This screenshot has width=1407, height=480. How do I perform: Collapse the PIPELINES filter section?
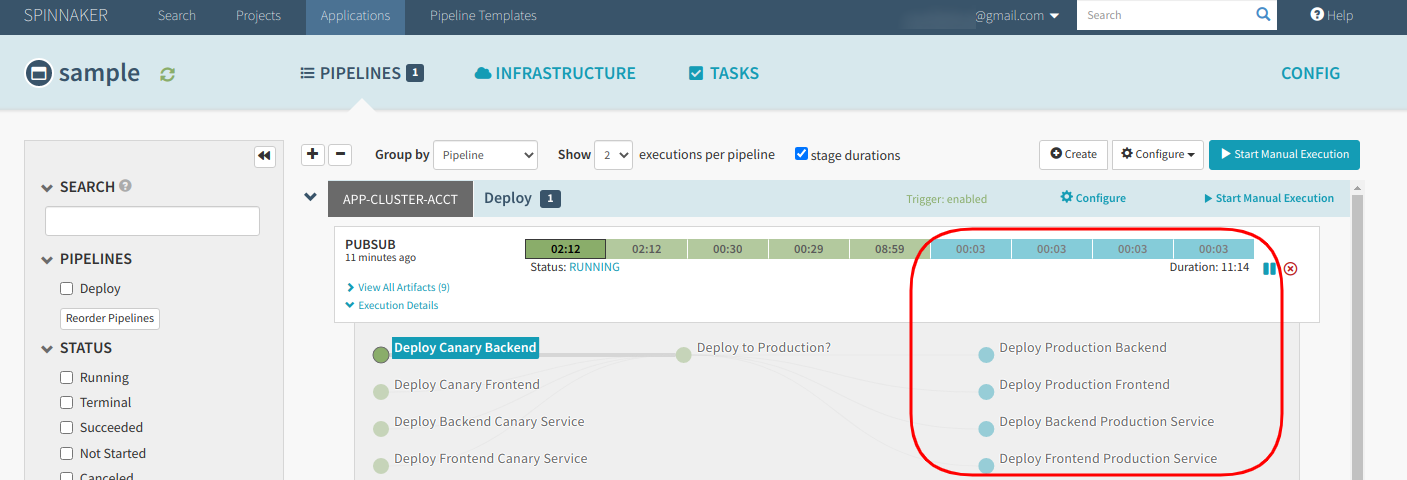[47, 259]
